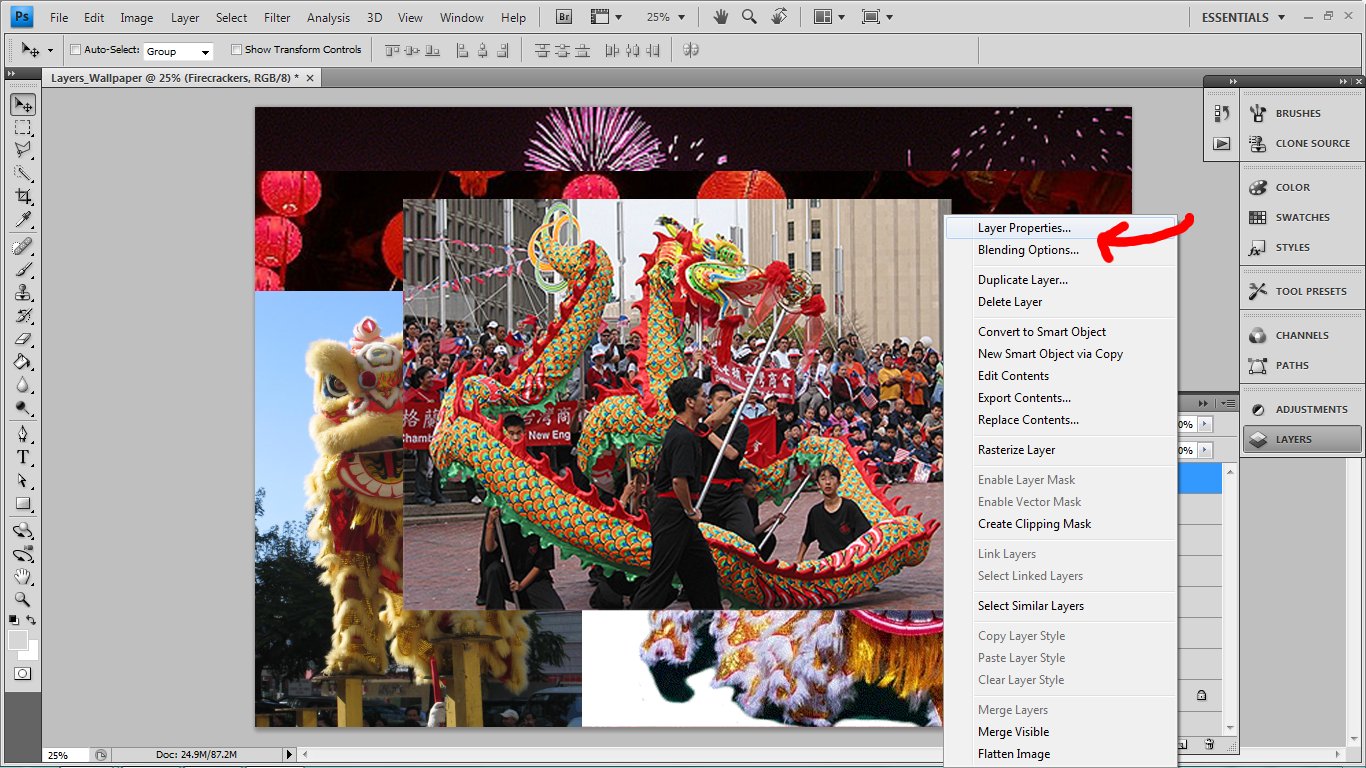Screen dimensions: 1366x768
Task: Open the Auto-Select Group dropdown
Action: click(178, 51)
